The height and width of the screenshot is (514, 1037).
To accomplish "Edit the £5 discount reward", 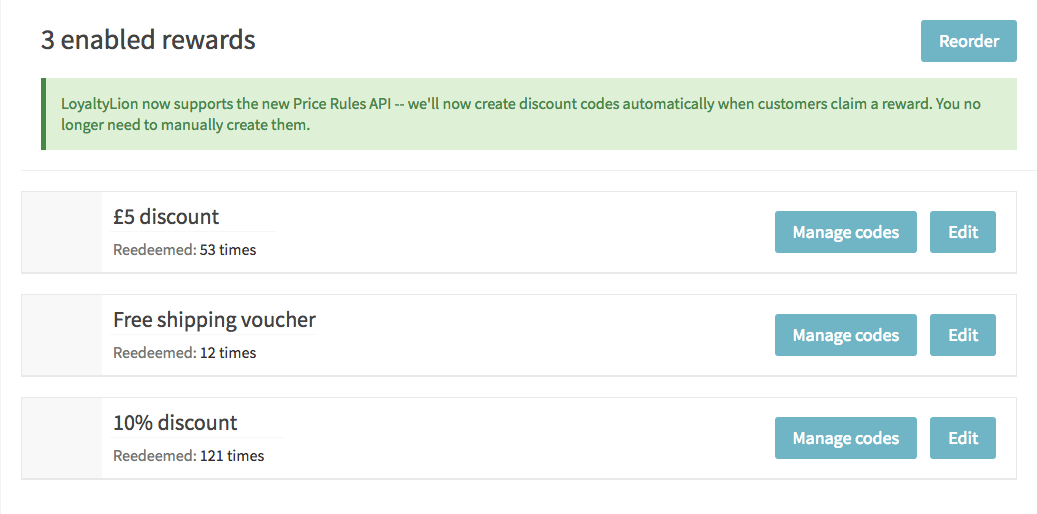I will (962, 232).
